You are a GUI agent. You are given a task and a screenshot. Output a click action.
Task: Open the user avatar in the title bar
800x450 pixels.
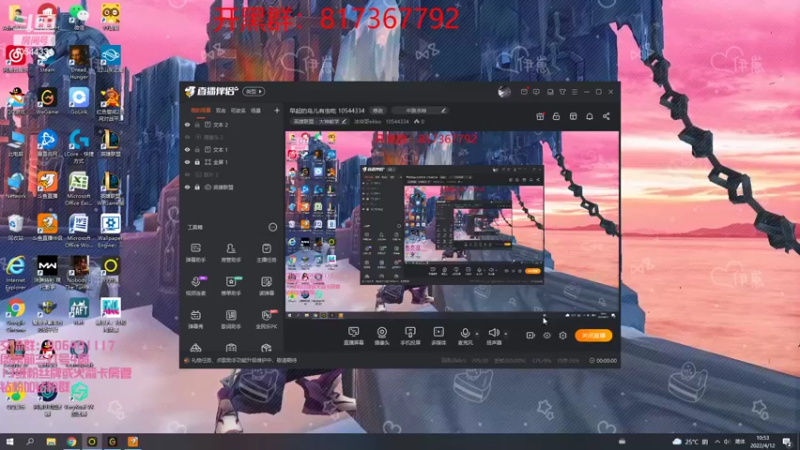point(504,92)
